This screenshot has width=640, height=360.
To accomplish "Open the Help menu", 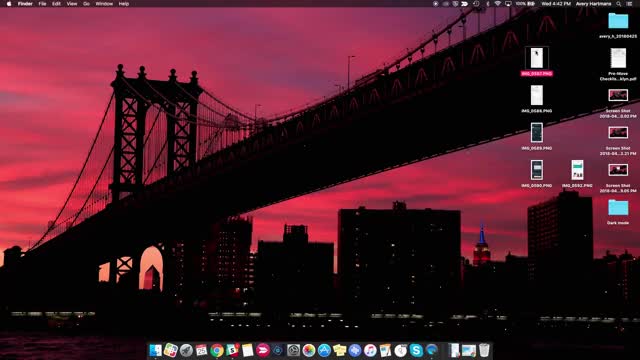I will point(124,4).
